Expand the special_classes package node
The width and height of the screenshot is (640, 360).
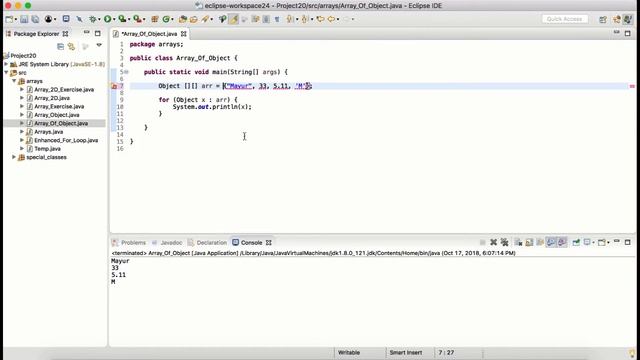click(14, 157)
